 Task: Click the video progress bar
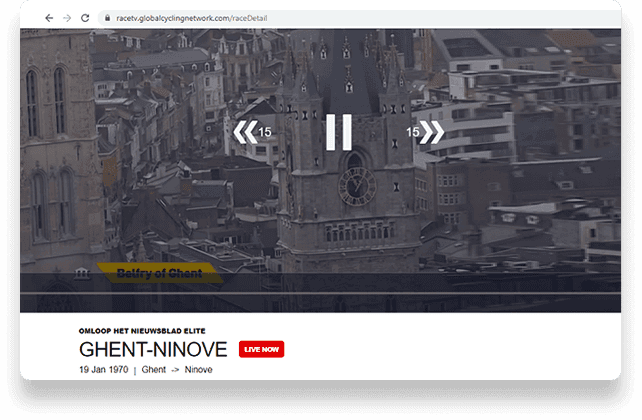pyautogui.click(x=320, y=293)
